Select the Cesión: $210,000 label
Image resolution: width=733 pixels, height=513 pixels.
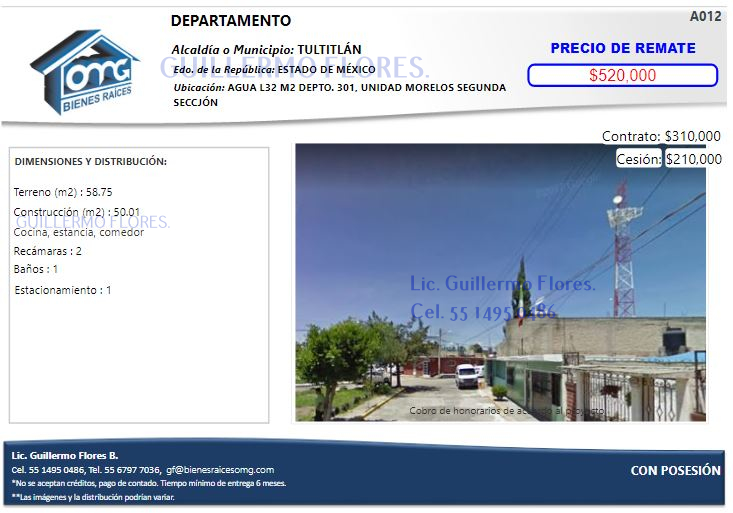click(x=668, y=159)
